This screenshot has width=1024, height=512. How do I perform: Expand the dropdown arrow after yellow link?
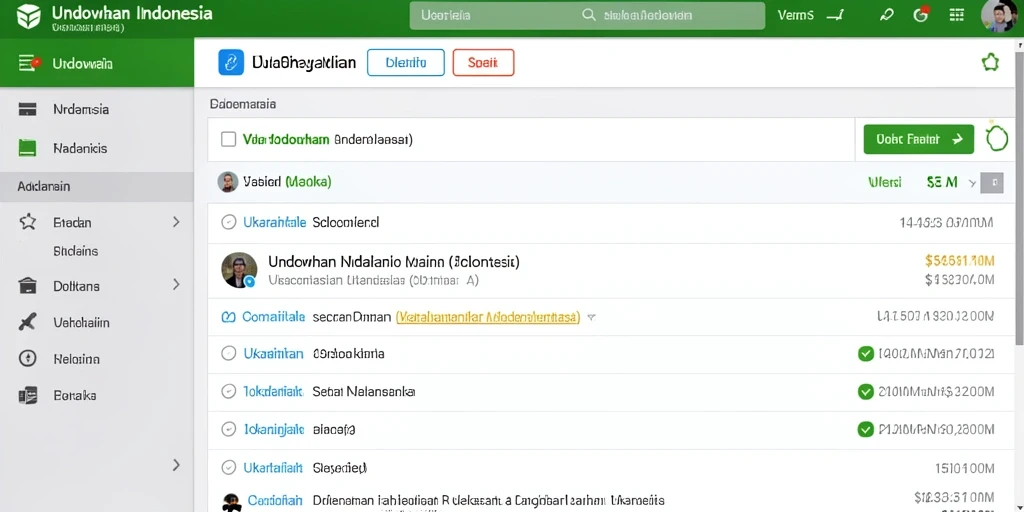point(591,317)
